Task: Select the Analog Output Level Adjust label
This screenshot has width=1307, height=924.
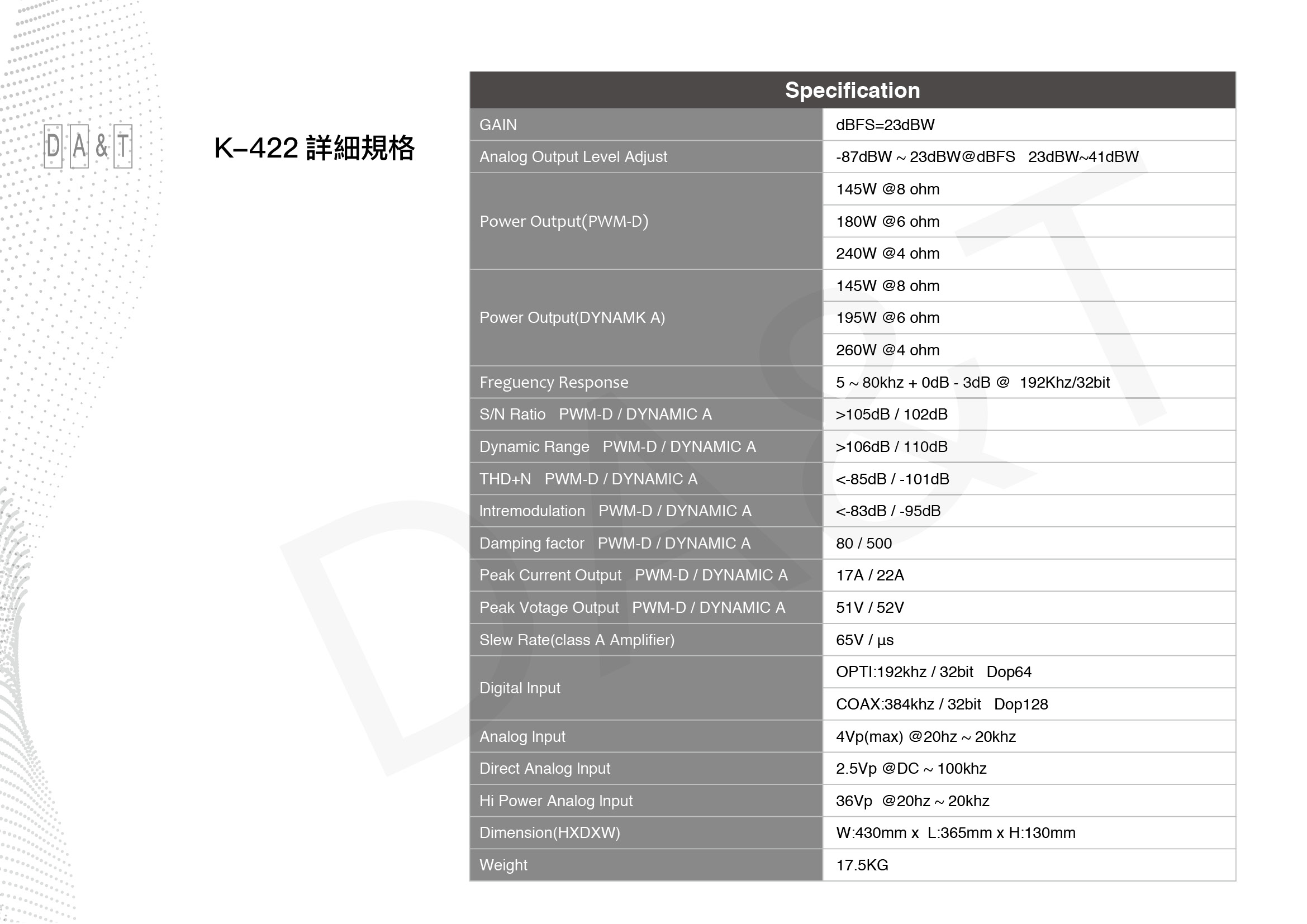Action: click(573, 156)
